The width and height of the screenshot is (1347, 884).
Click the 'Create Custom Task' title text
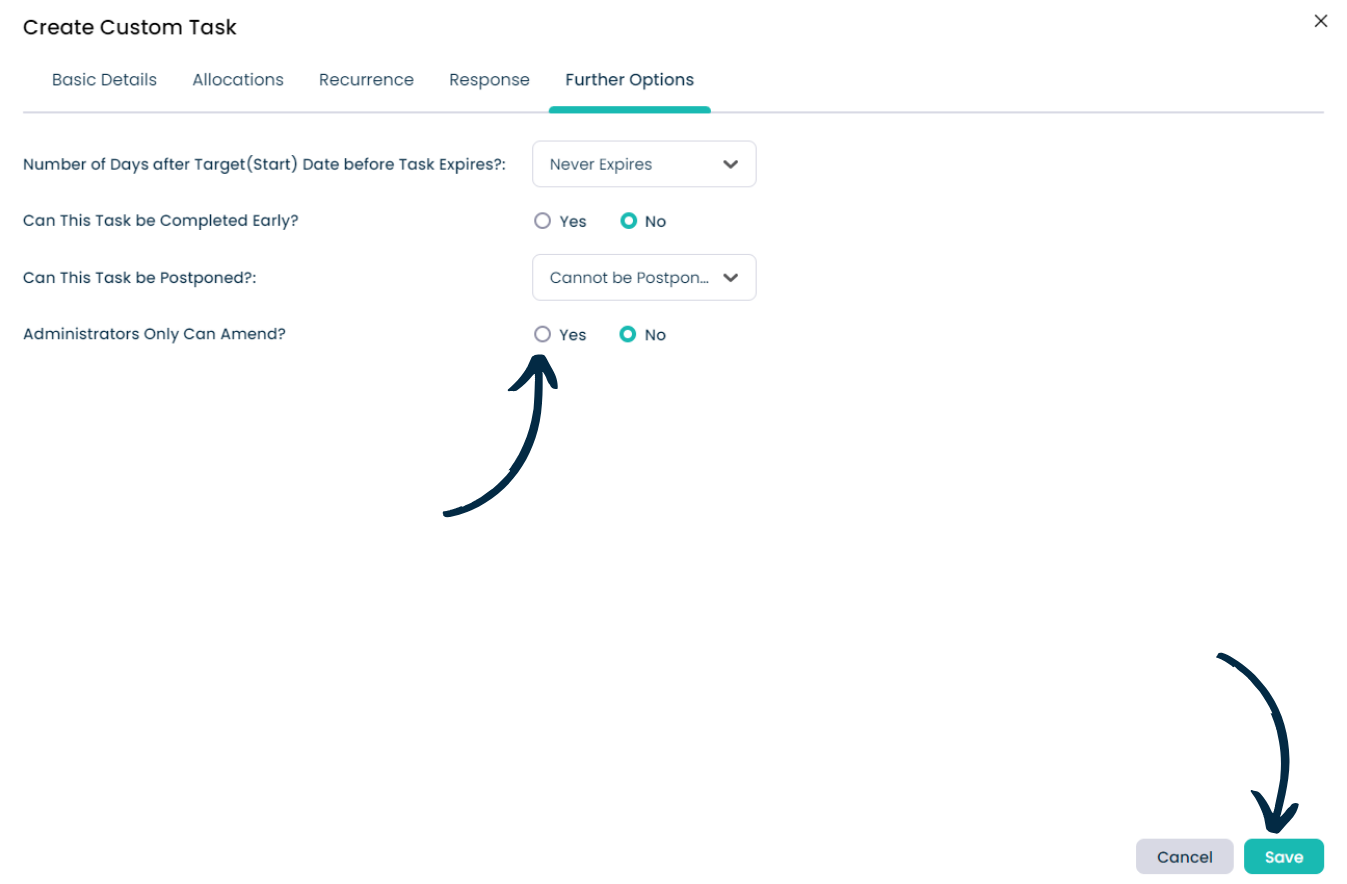coord(130,27)
